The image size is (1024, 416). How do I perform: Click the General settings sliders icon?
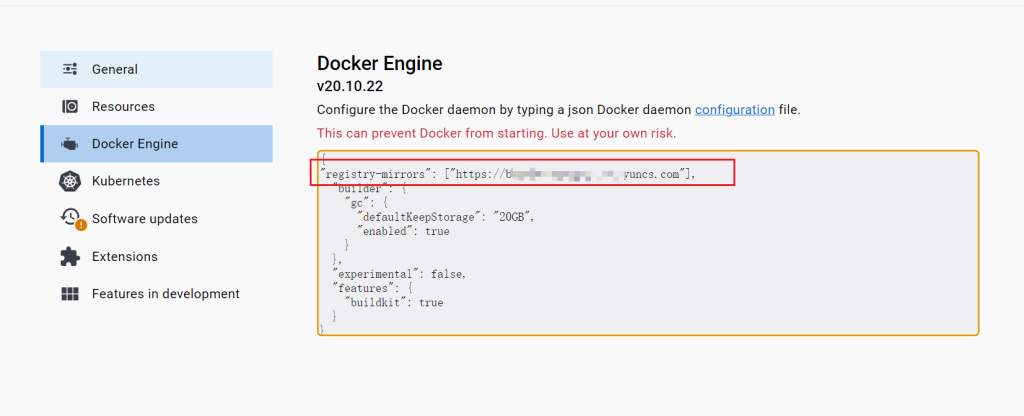pyautogui.click(x=70, y=69)
